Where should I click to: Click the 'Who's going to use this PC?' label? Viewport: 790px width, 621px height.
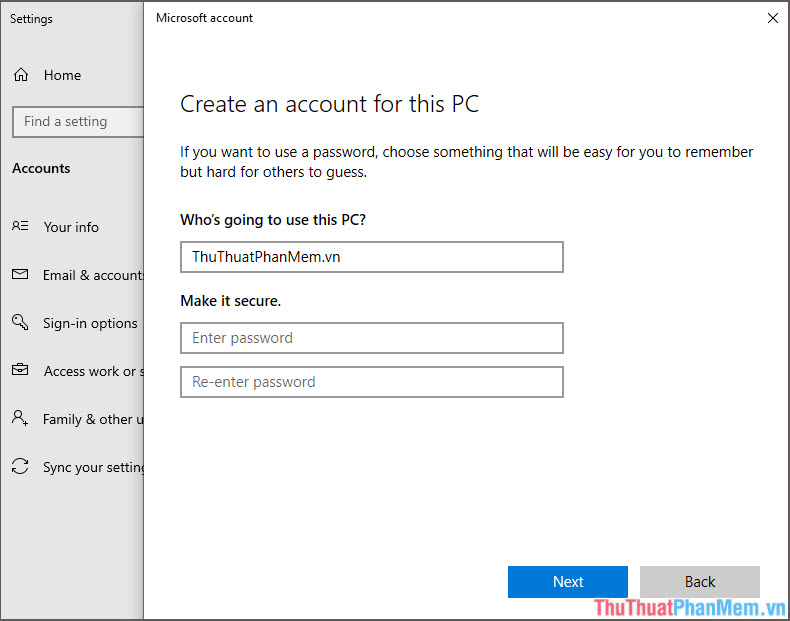pos(273,220)
